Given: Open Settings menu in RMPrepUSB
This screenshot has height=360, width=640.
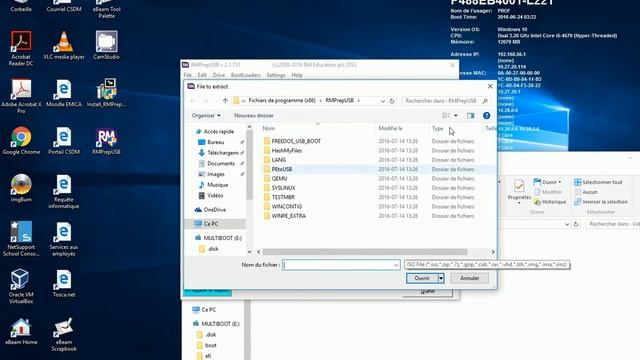Looking at the screenshot, I should coord(276,75).
